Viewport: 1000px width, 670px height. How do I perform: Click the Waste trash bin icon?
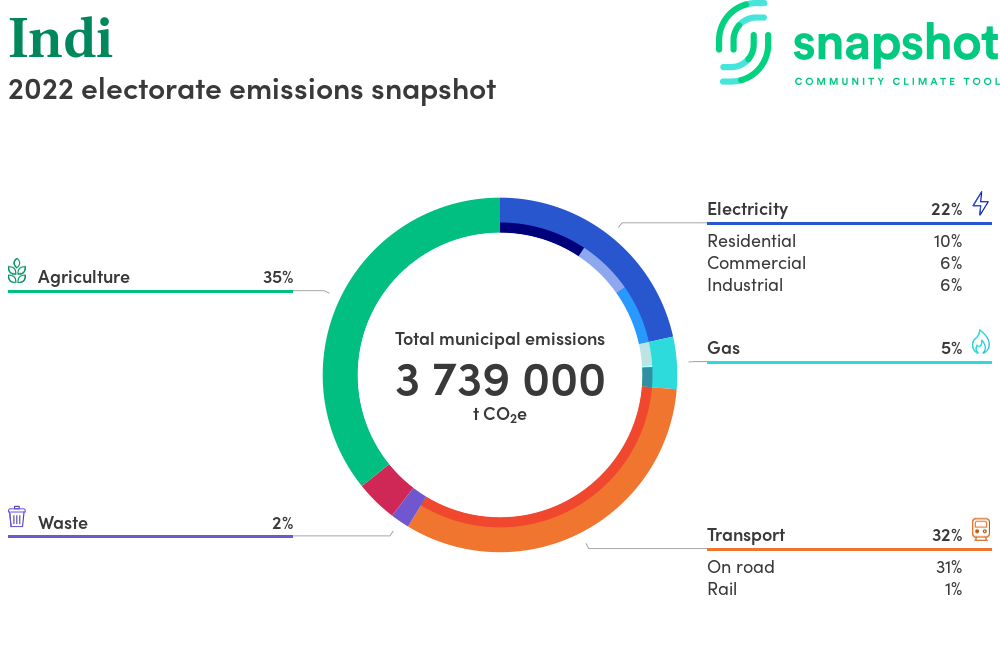click(17, 516)
